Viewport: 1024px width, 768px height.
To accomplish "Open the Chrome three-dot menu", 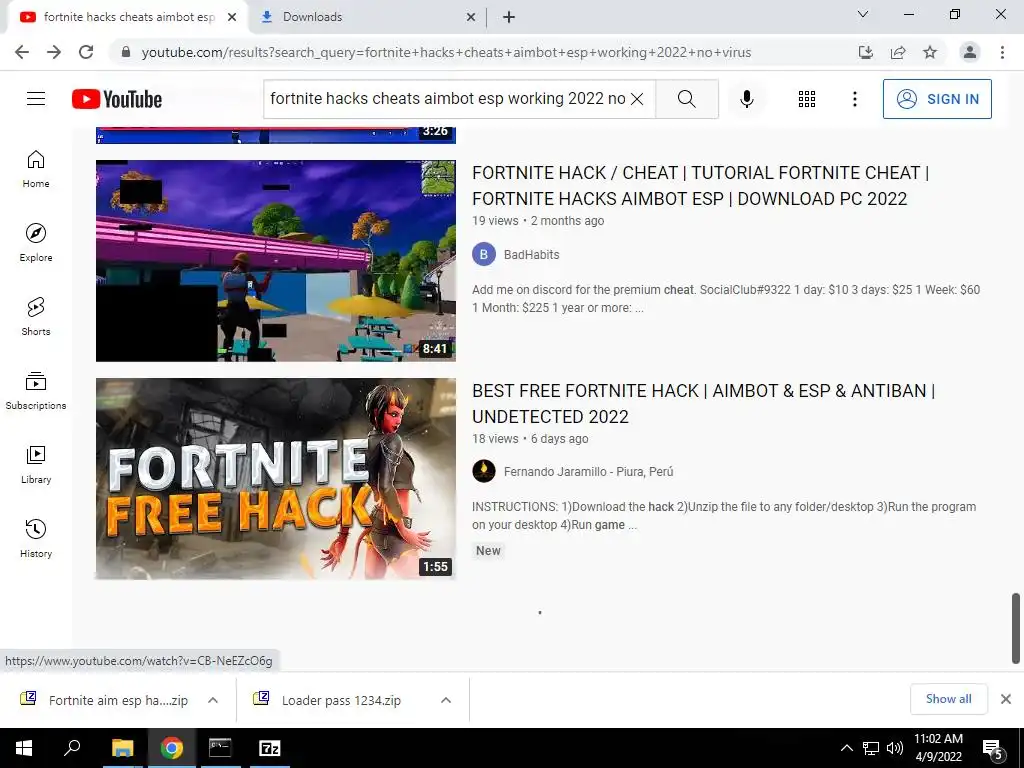I will tap(1002, 52).
